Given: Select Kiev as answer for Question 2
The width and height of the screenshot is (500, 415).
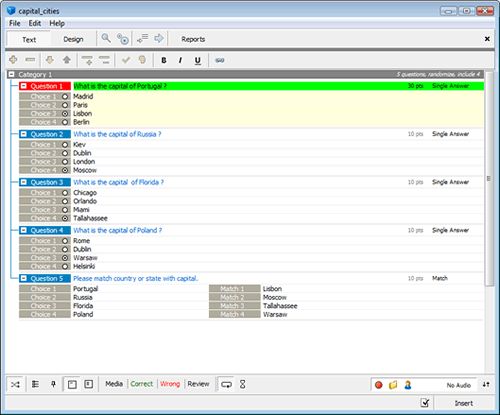Looking at the screenshot, I should [65, 145].
